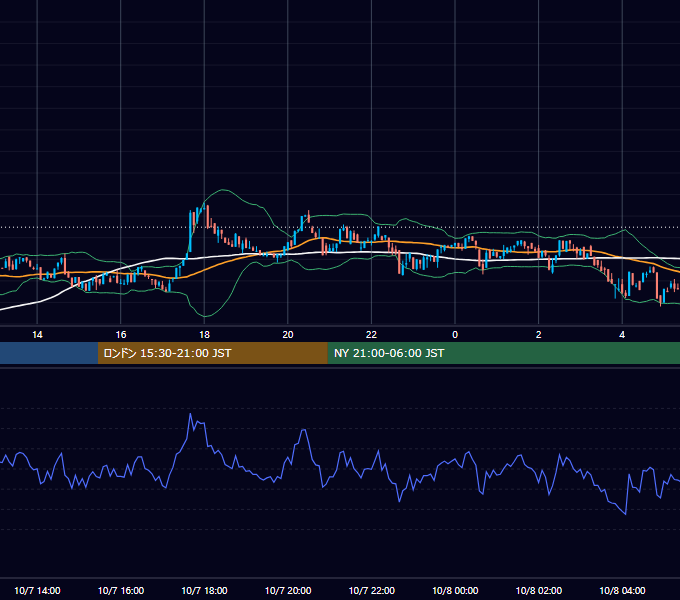Click the oscillator peak near 20:00
This screenshot has width=680, height=600.
pos(304,430)
